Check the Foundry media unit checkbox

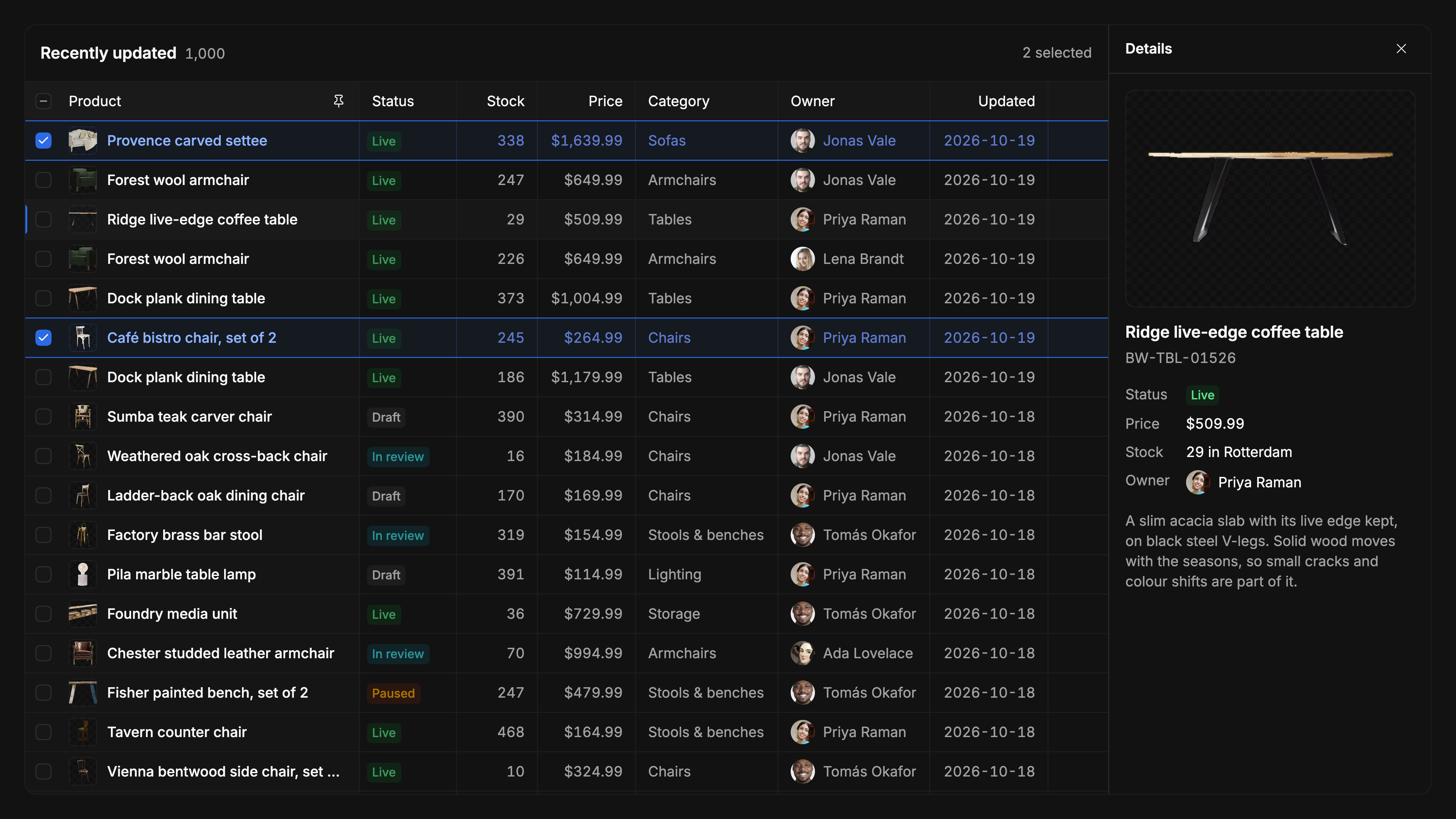click(43, 614)
